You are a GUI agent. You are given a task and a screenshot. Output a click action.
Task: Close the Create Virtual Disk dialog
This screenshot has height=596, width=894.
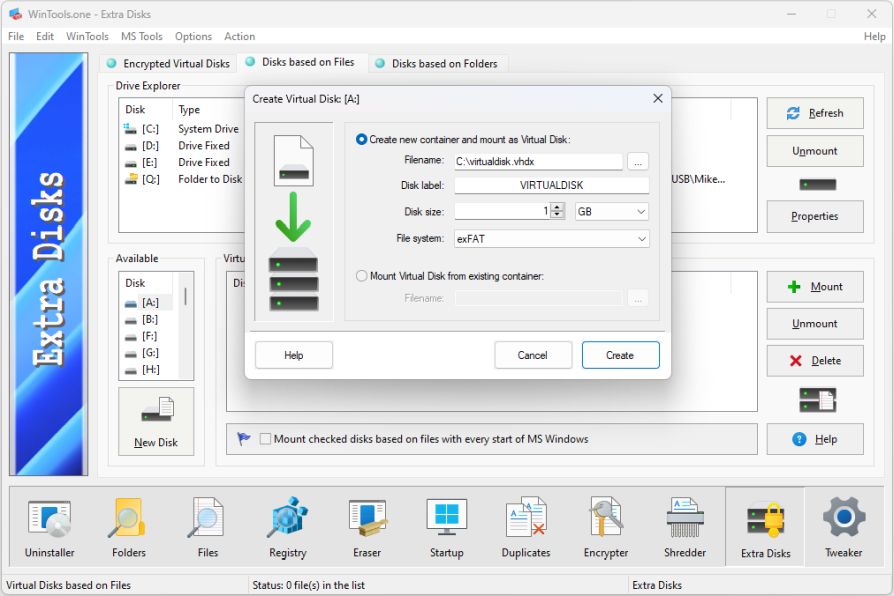click(x=657, y=99)
